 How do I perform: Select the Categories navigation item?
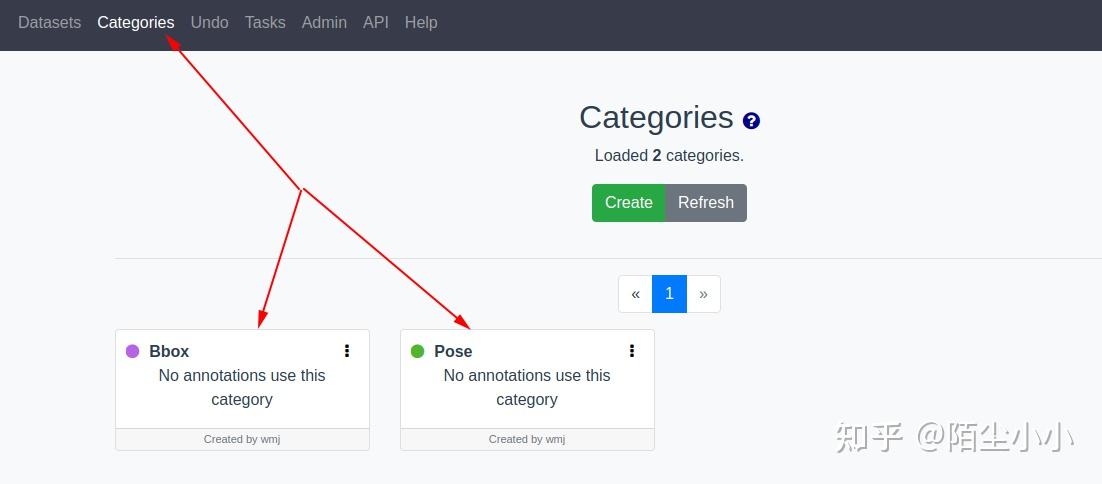click(x=136, y=22)
